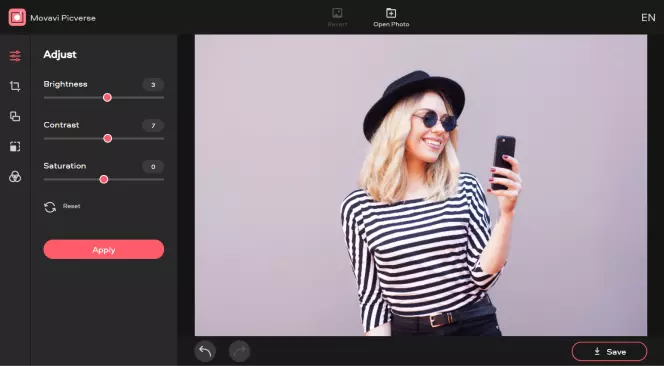Switch language via the EN selector
Viewport: 664px width, 366px height.
(648, 17)
